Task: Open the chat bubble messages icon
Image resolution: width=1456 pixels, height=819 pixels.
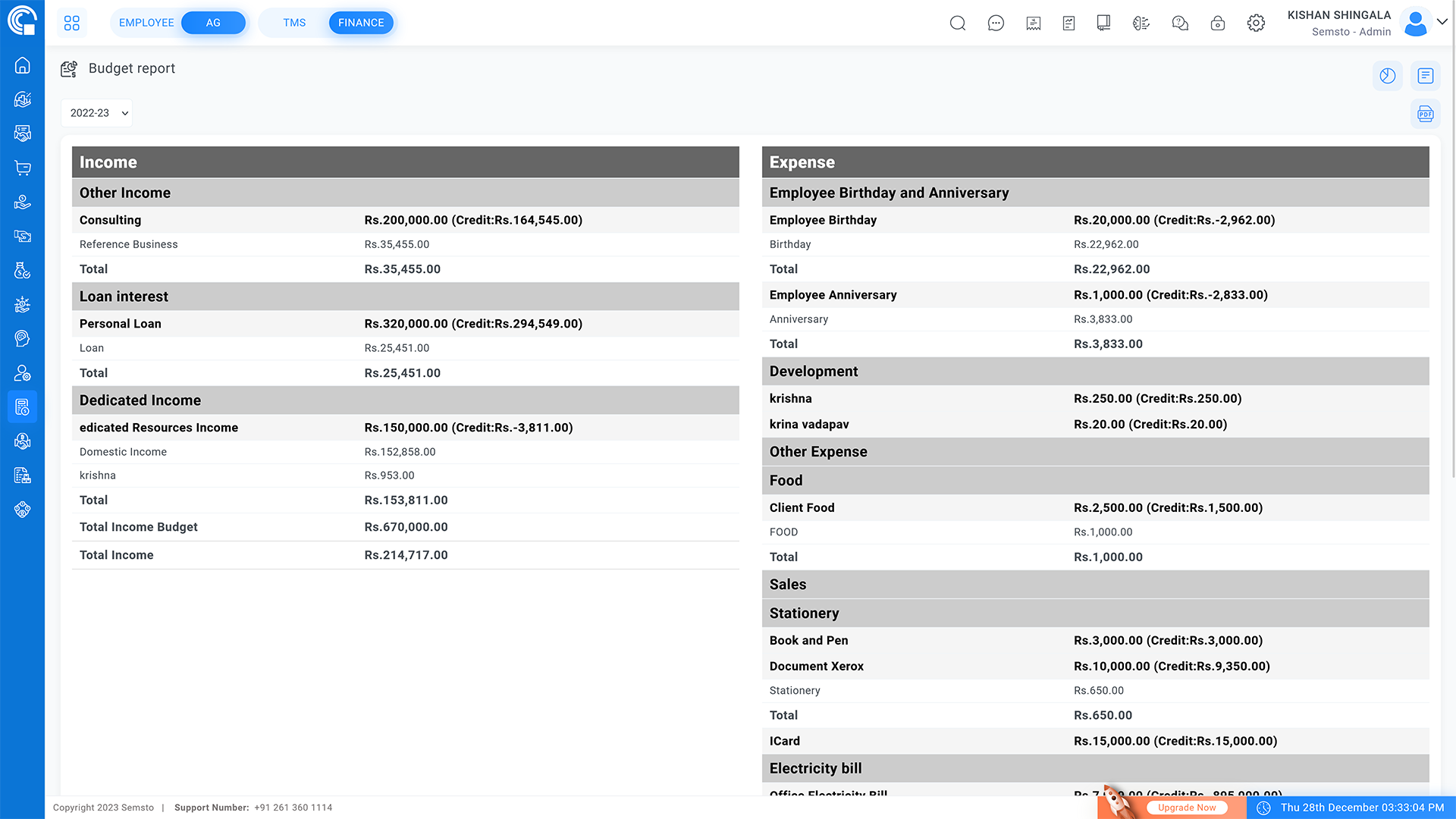Action: click(996, 23)
